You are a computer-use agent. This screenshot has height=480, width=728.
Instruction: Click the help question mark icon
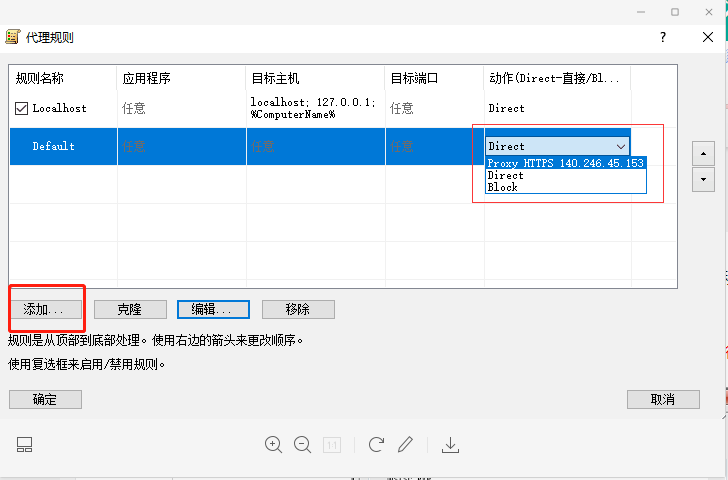tap(662, 37)
